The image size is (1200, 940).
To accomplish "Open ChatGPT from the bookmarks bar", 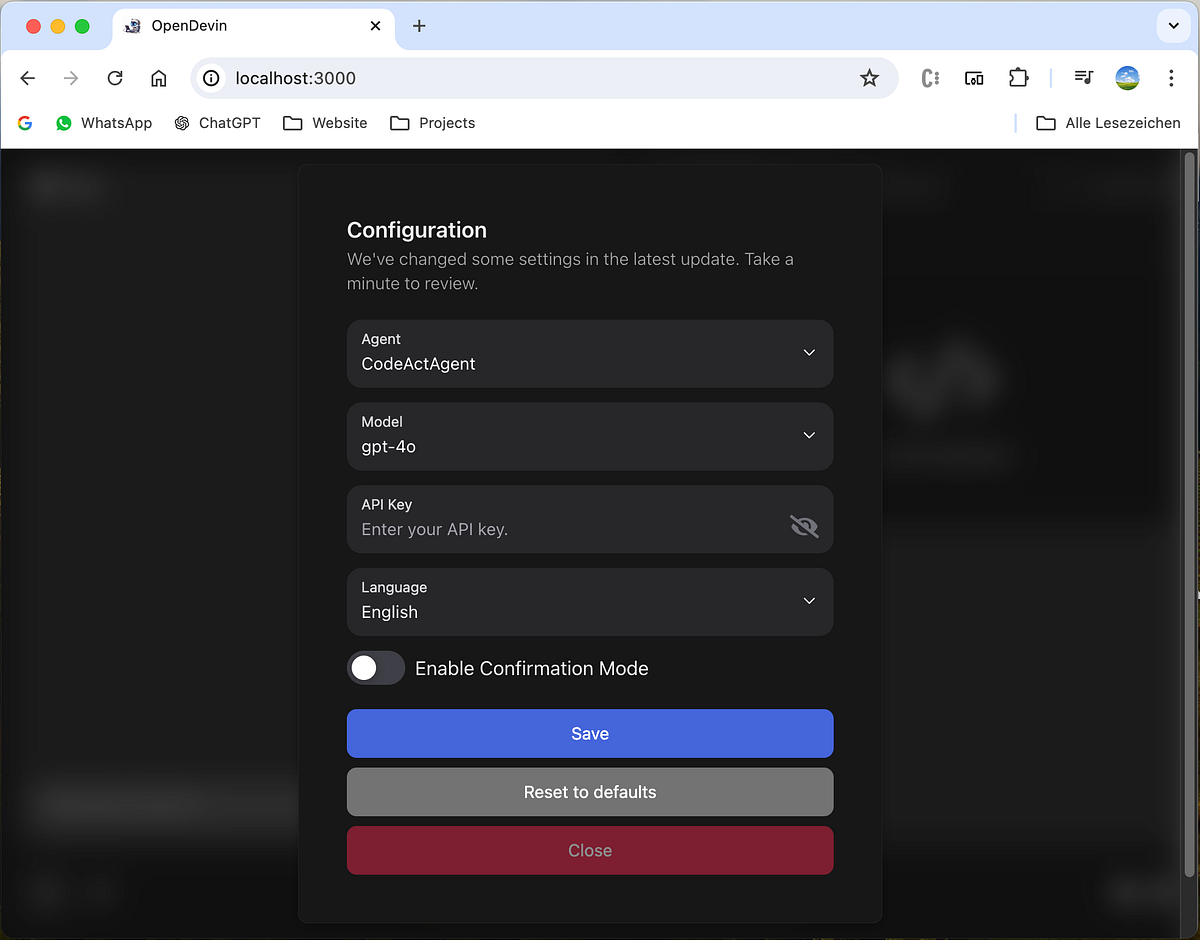I will click(216, 122).
